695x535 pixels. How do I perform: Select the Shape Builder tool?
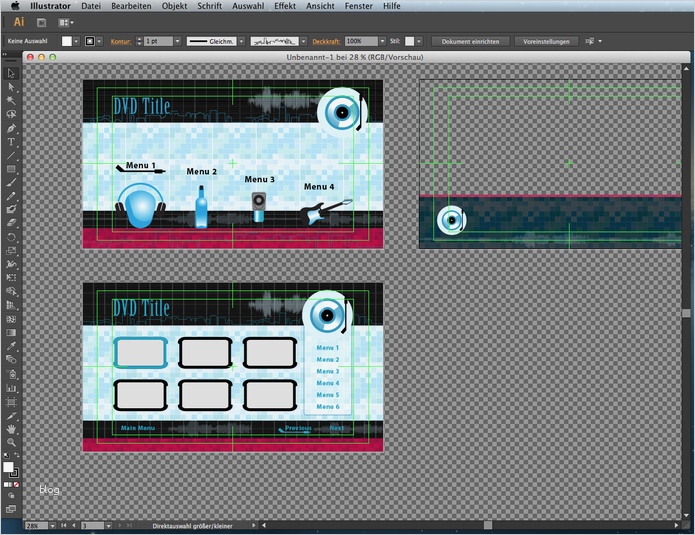coord(11,291)
